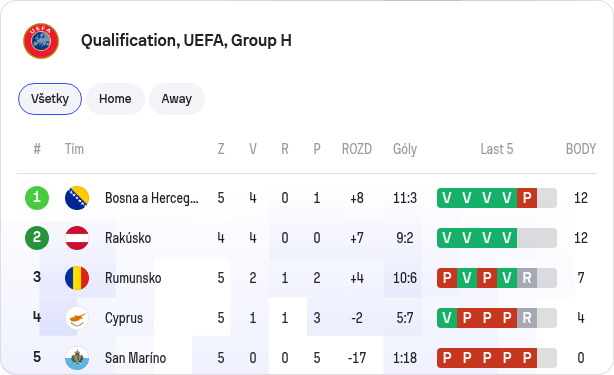
Task: Switch to the Home standings tab
Action: [115, 99]
